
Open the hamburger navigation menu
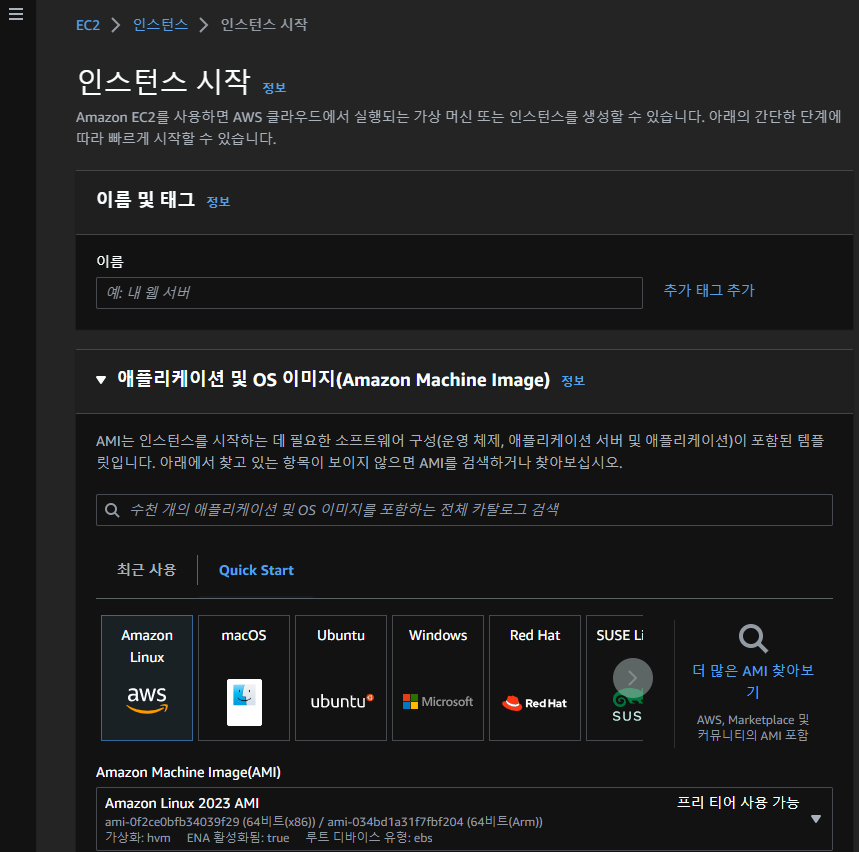[x=16, y=14]
